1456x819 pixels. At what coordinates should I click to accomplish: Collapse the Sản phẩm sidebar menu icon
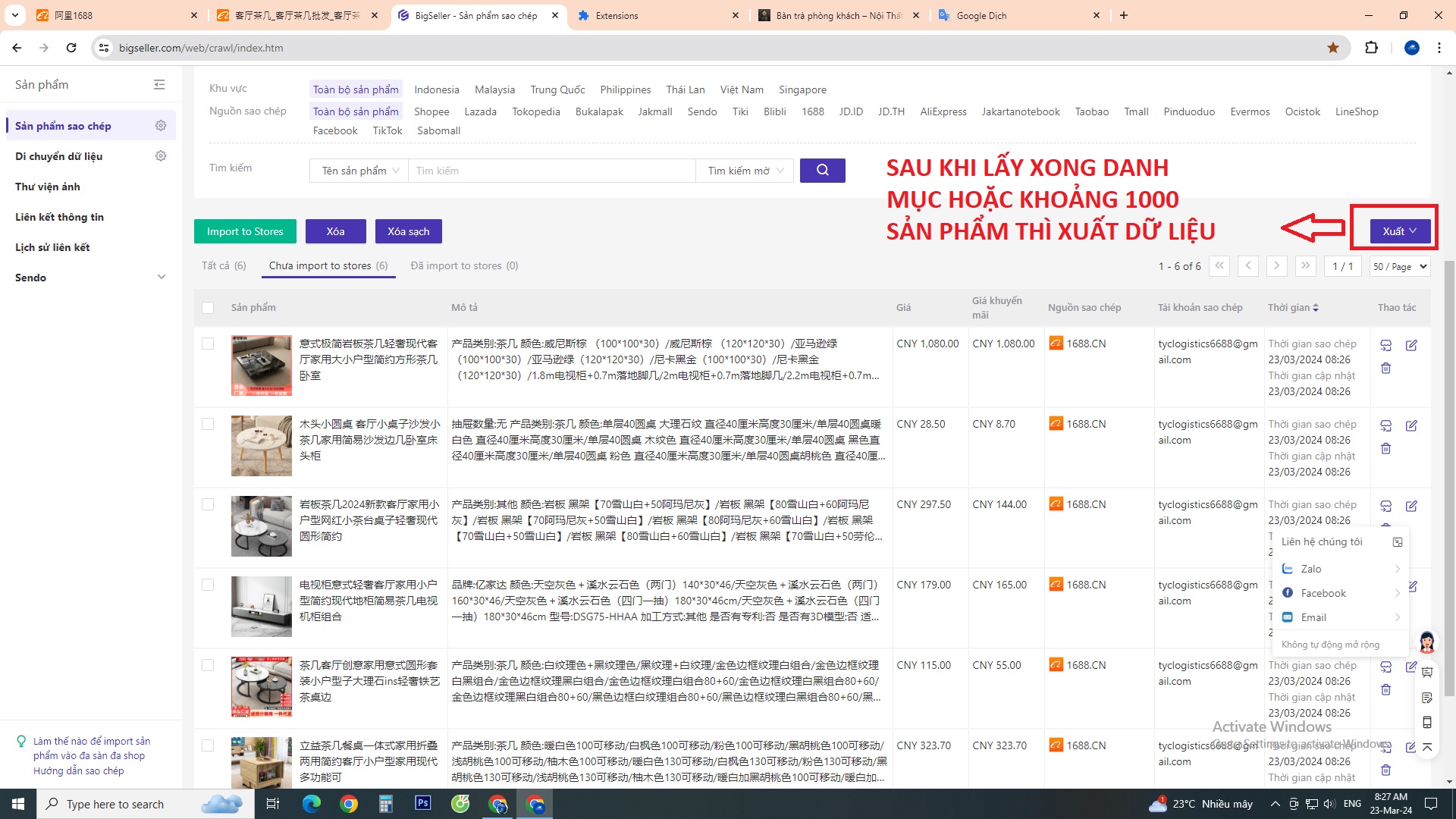point(159,85)
